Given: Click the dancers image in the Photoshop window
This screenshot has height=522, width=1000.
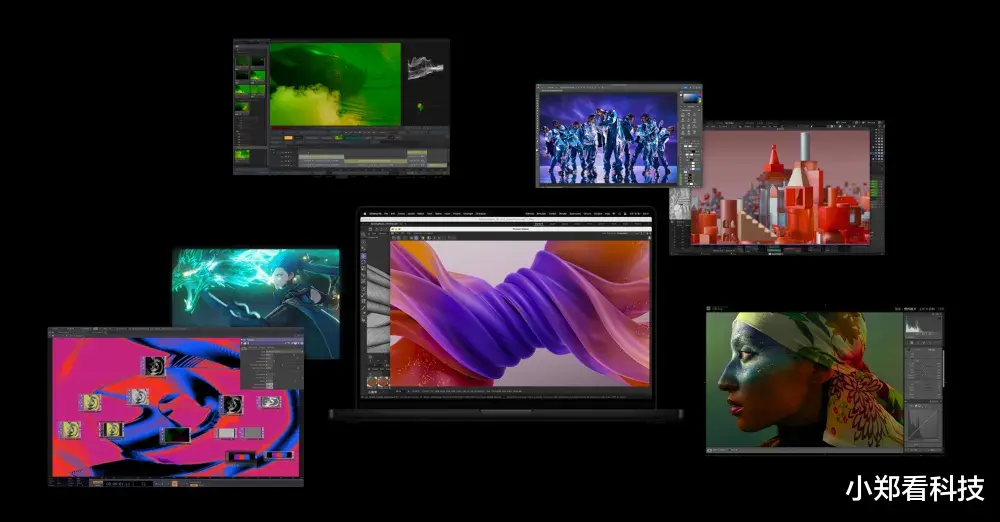Looking at the screenshot, I should 608,138.
